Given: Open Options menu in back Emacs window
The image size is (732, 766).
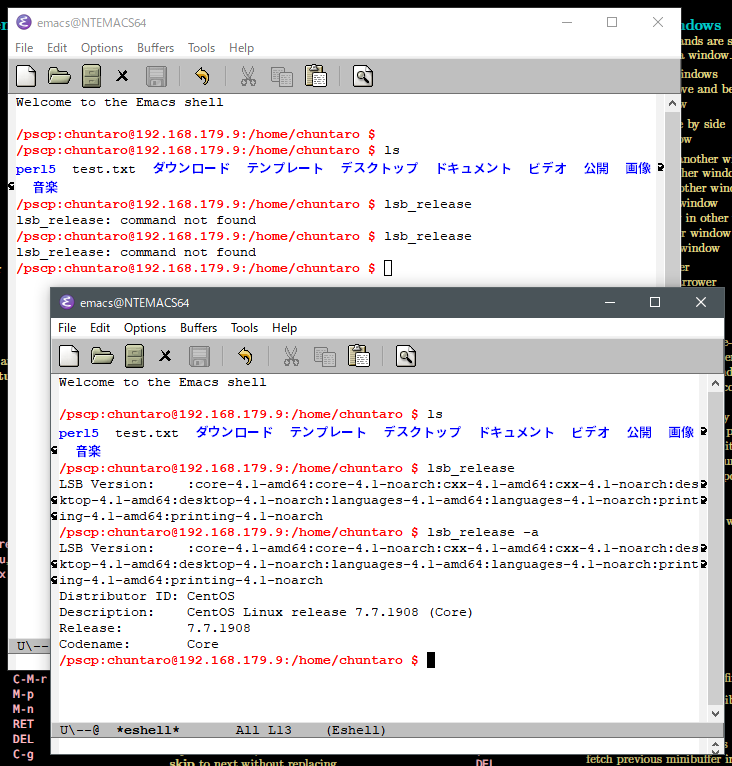Looking at the screenshot, I should [102, 48].
